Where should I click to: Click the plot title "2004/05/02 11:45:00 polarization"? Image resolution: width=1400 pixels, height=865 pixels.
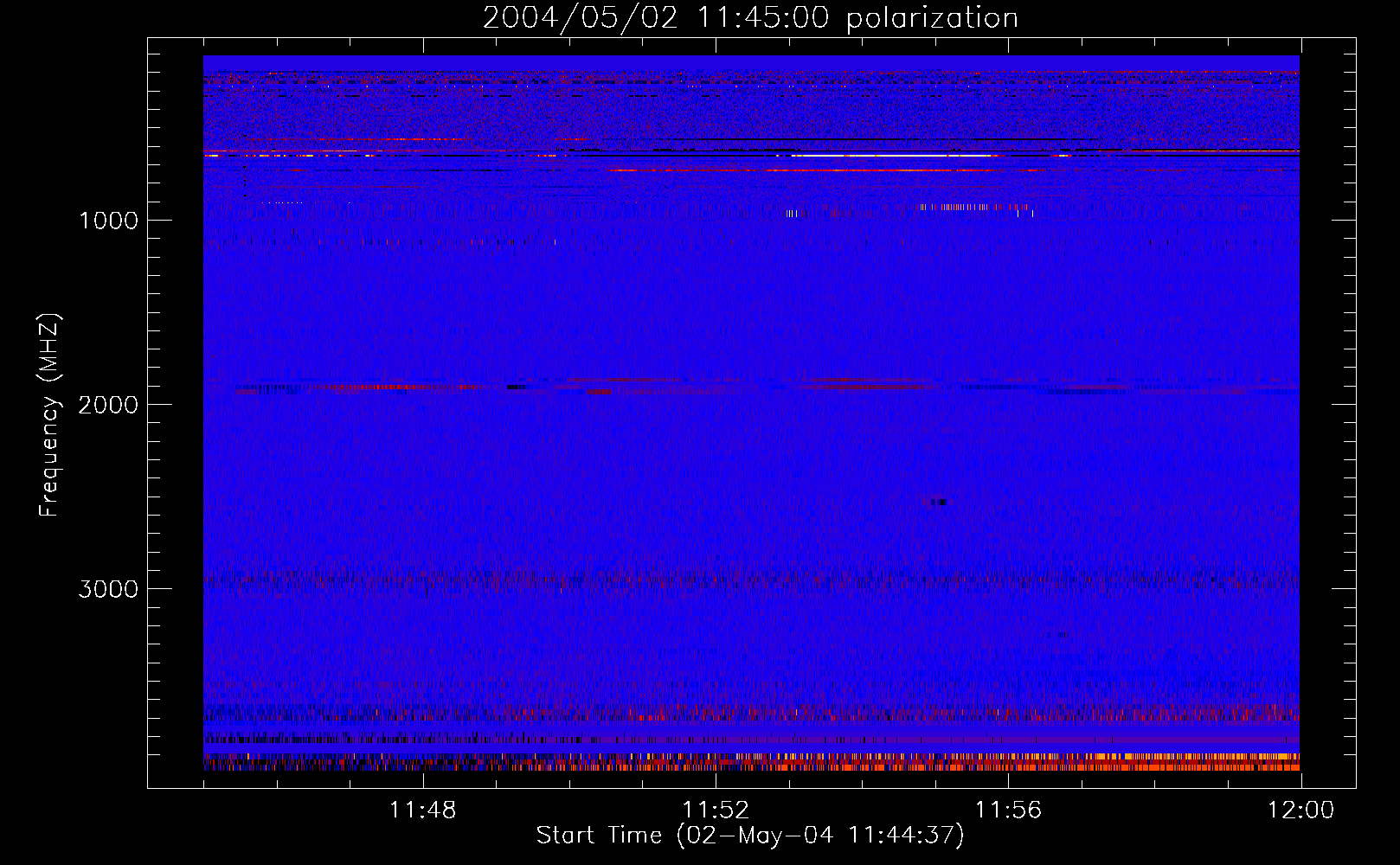pos(750,17)
